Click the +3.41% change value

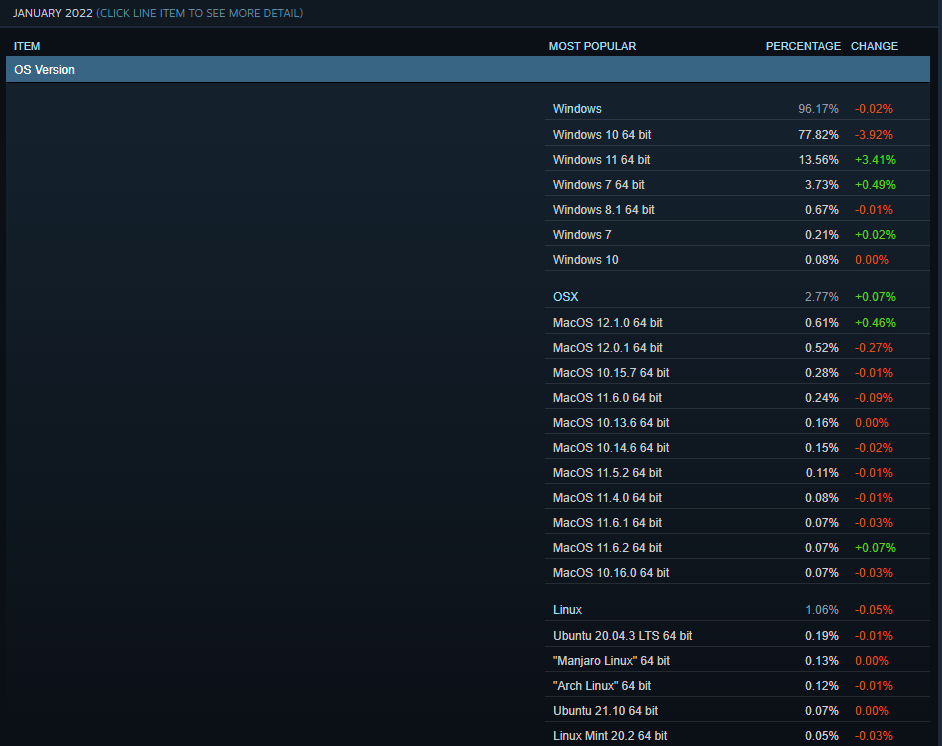[875, 160]
